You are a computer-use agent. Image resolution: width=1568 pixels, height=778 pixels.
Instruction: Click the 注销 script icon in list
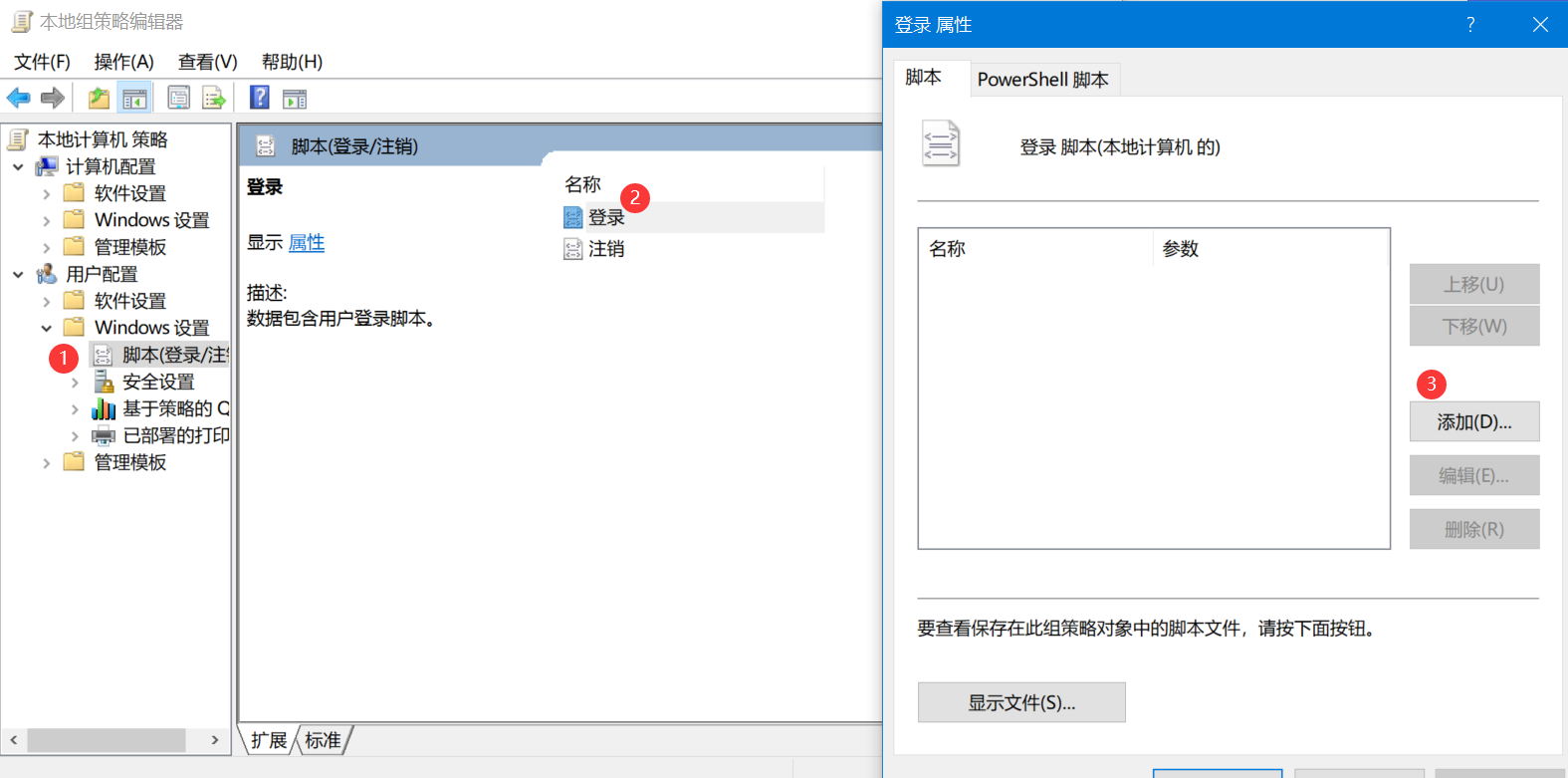[x=572, y=249]
